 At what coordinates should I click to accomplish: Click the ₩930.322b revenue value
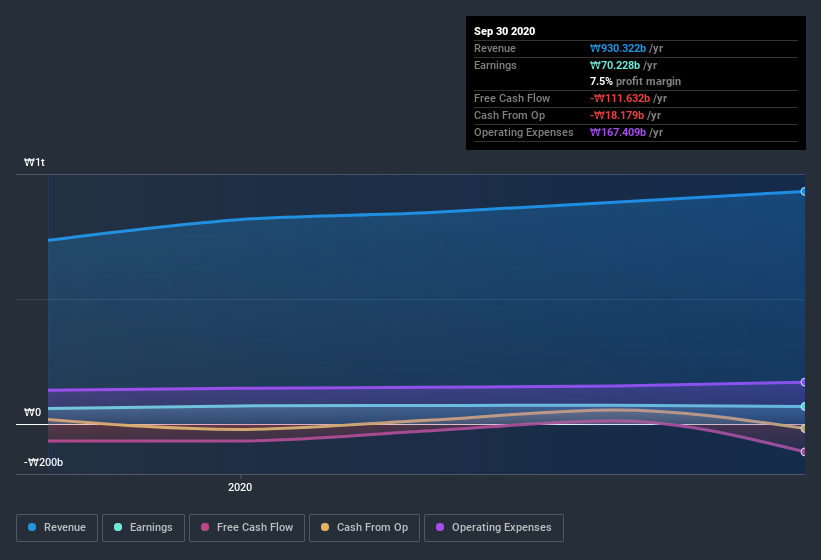click(x=618, y=48)
